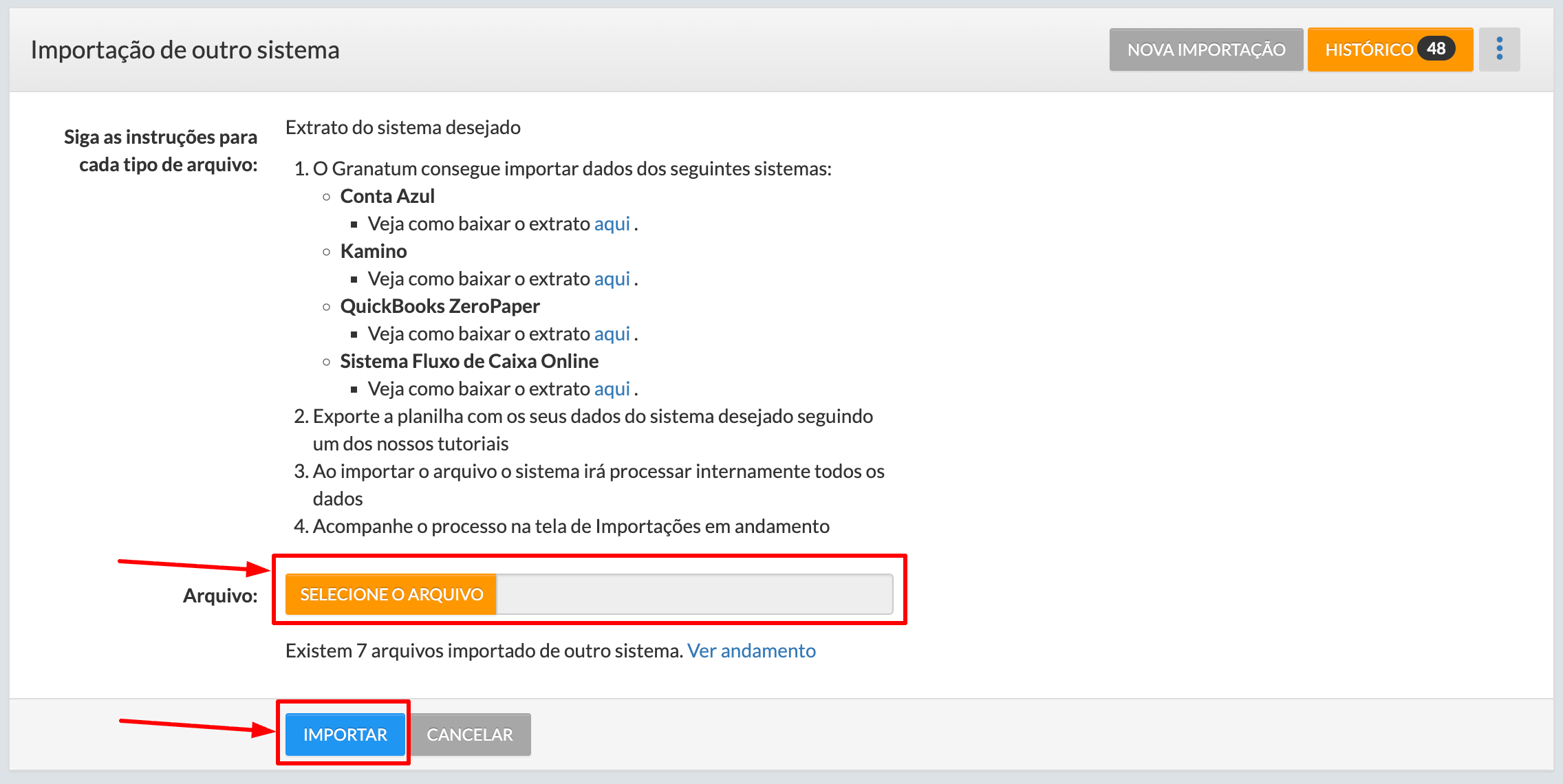Open the HISTÓRICO import history
Viewport: 1563px width, 784px height.
[x=1368, y=50]
